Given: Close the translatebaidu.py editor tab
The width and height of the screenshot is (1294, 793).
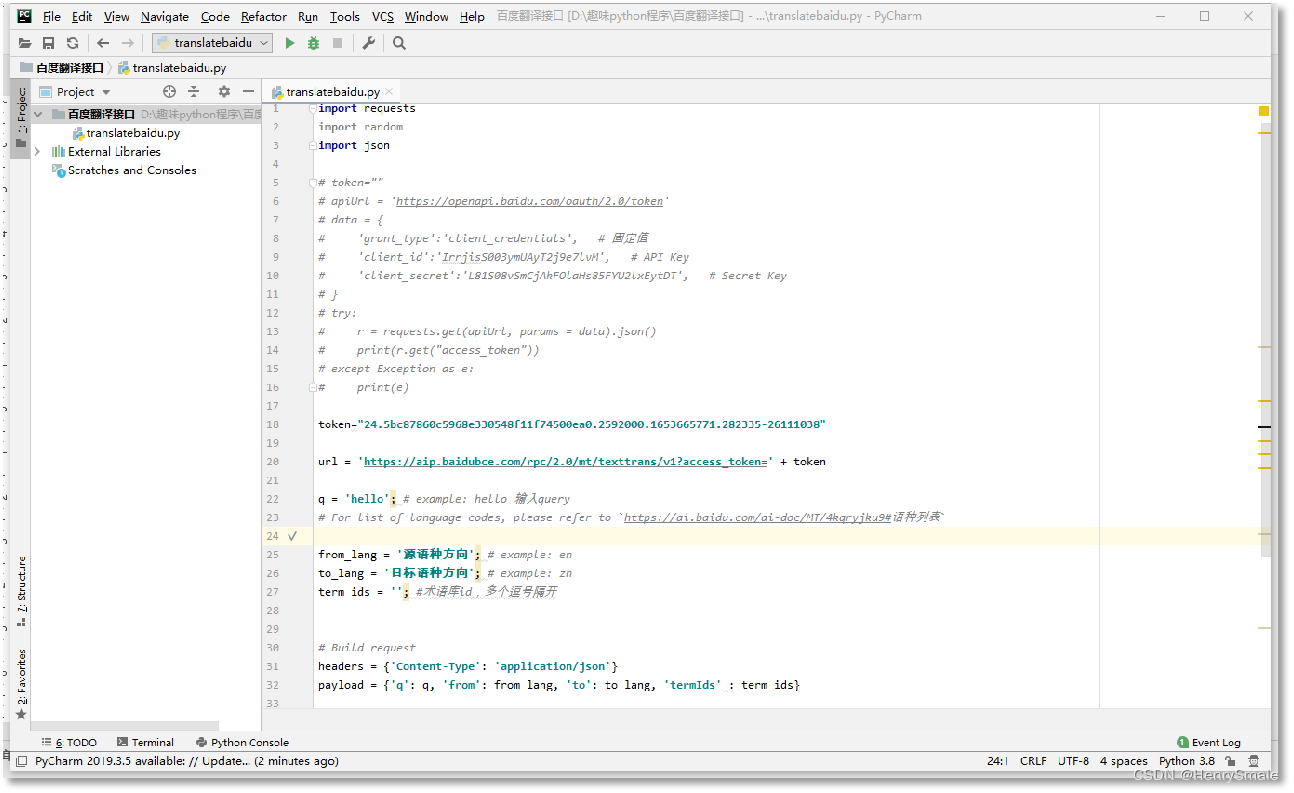Looking at the screenshot, I should click(390, 91).
